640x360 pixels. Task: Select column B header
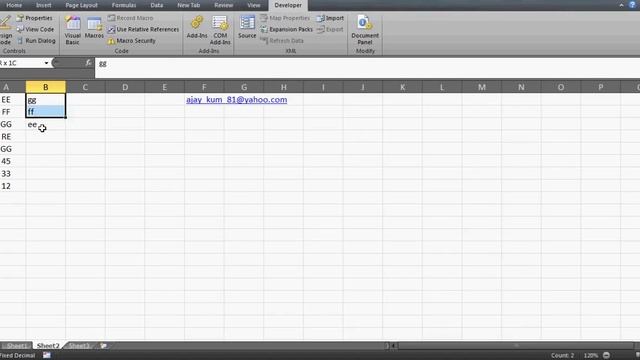46,87
